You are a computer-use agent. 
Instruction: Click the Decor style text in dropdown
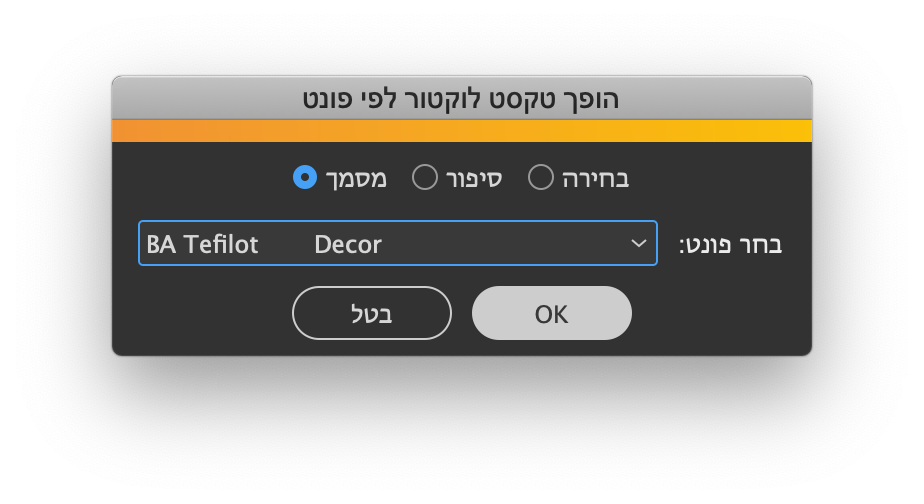pos(347,244)
